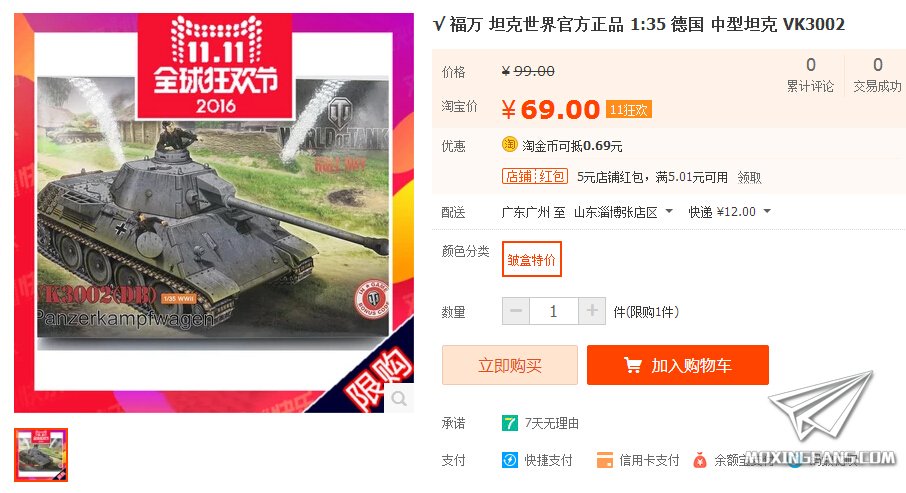Image resolution: width=906 pixels, height=493 pixels.
Task: Open the 山东淄博张店区 destination dropdown
Action: (x=623, y=212)
